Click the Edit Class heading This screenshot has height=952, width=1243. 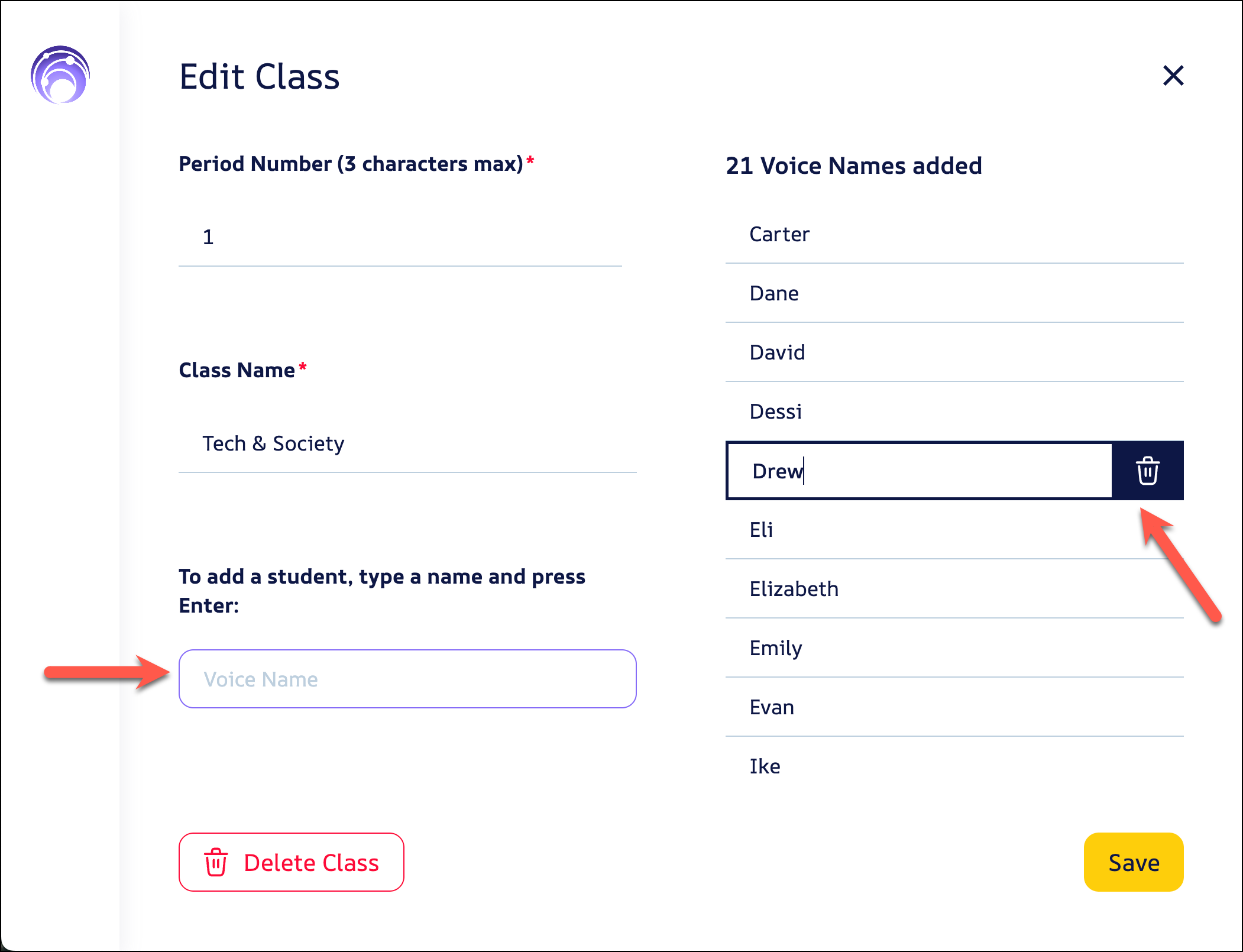(259, 76)
